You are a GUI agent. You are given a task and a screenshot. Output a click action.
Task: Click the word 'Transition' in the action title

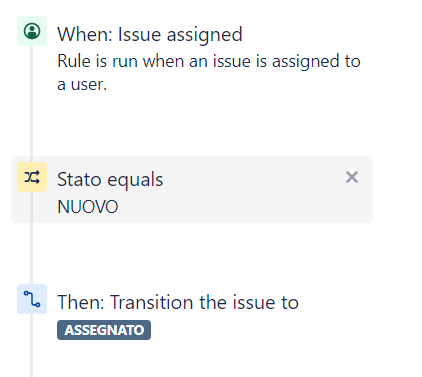point(152,302)
